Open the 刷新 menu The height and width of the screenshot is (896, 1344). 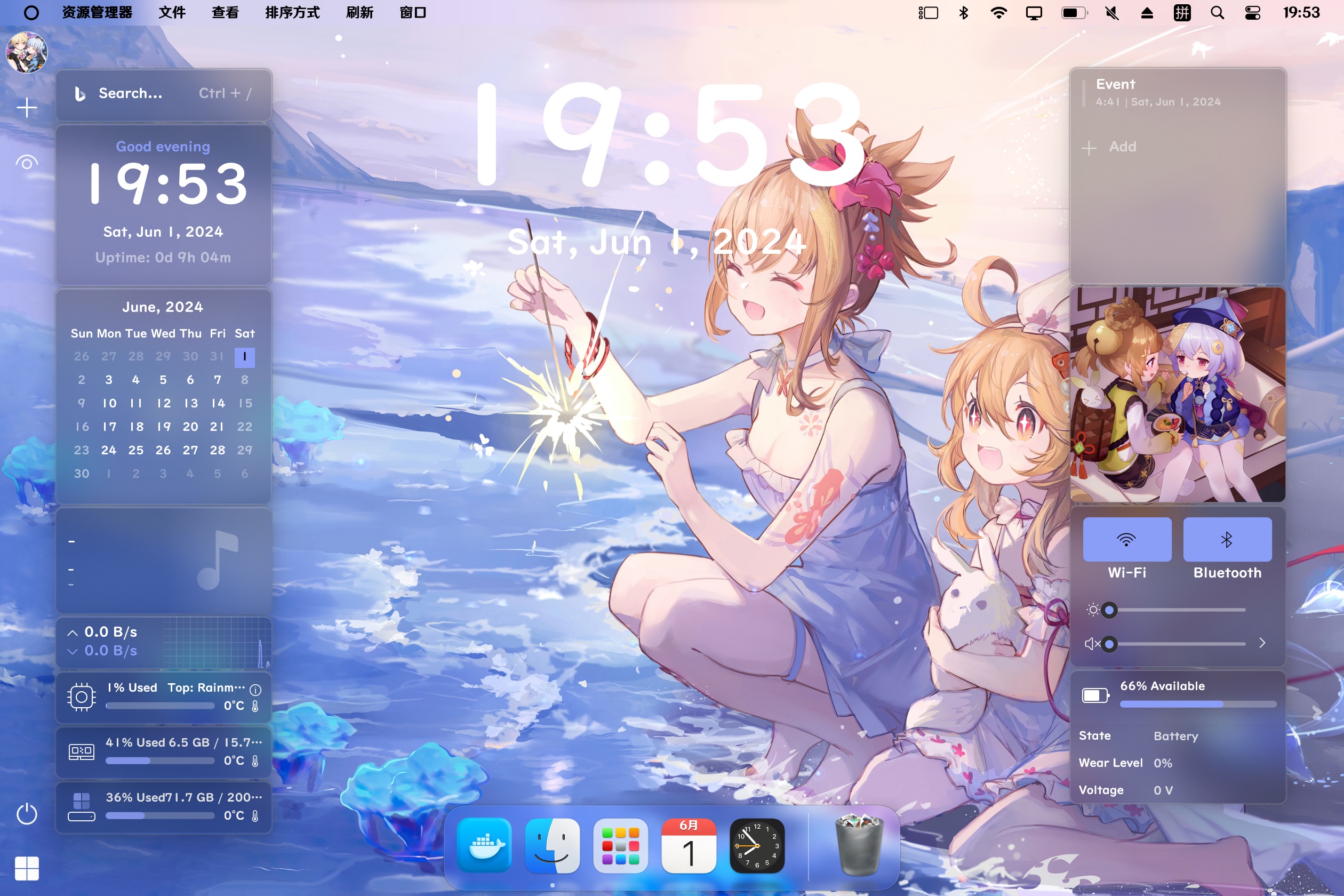pyautogui.click(x=359, y=13)
